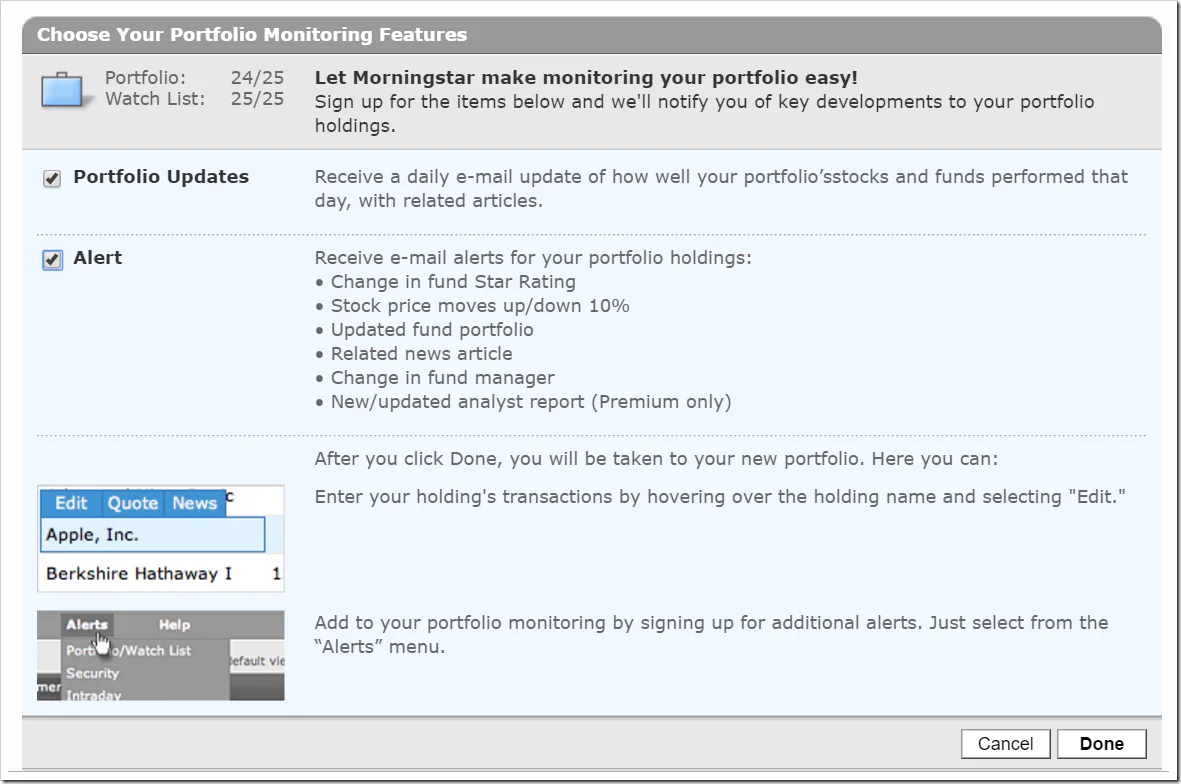Click the Portfolio Updates label
1181x784 pixels.
point(160,177)
